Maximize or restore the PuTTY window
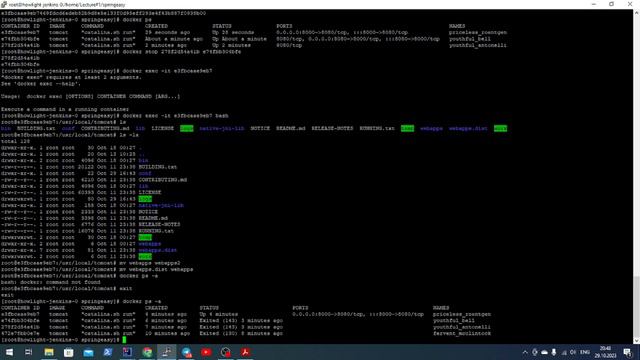The width and height of the screenshot is (640, 360). tap(611, 4)
